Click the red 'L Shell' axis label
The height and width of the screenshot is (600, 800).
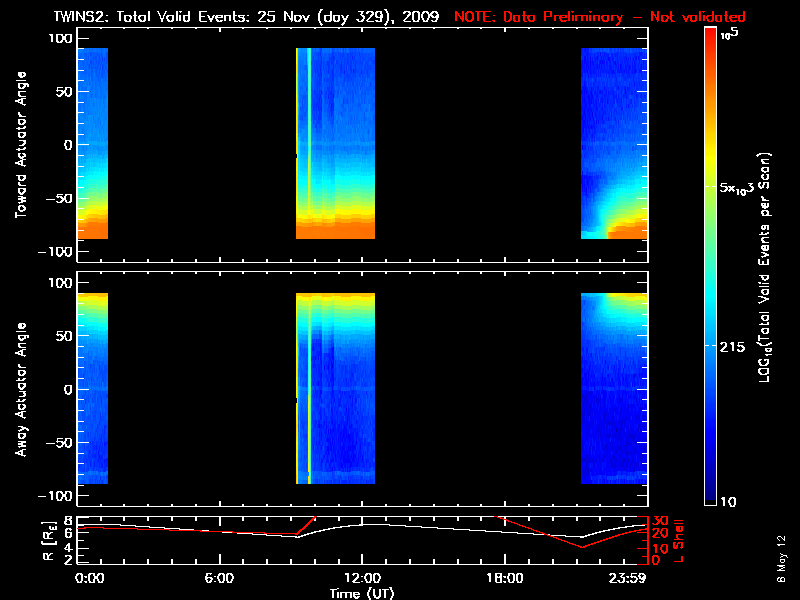pos(681,538)
